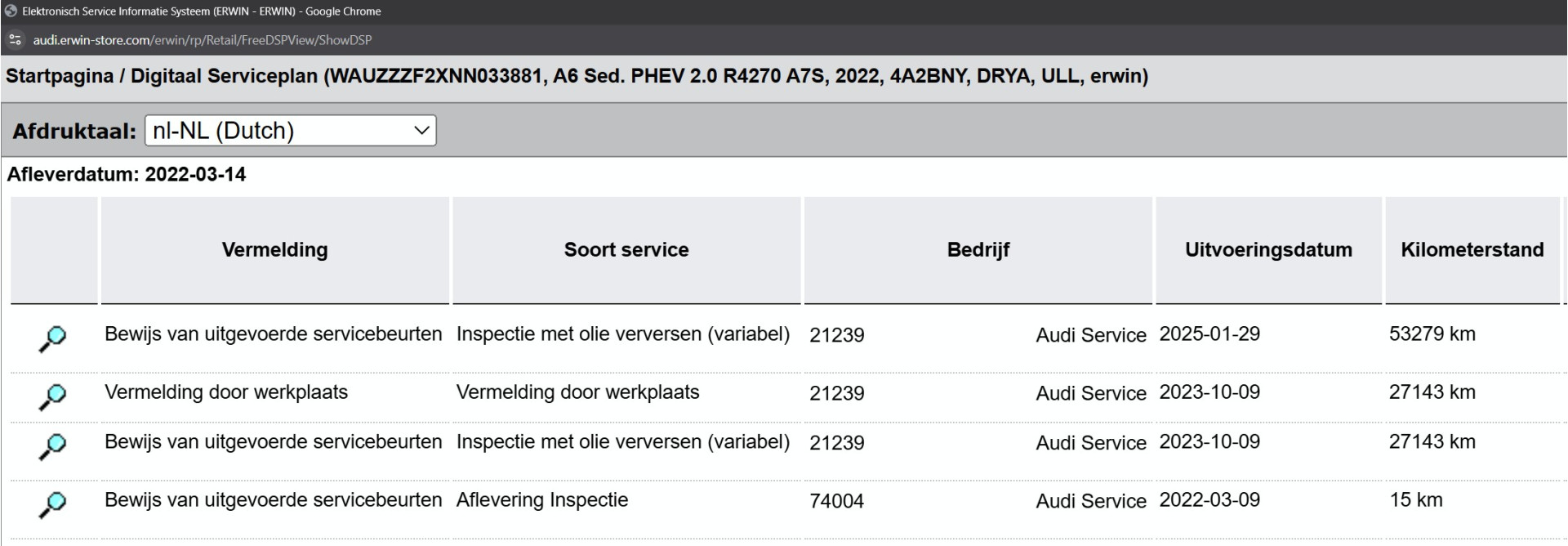The height and width of the screenshot is (546, 1568).
Task: Click the Bedrijf column header
Action: click(x=978, y=250)
